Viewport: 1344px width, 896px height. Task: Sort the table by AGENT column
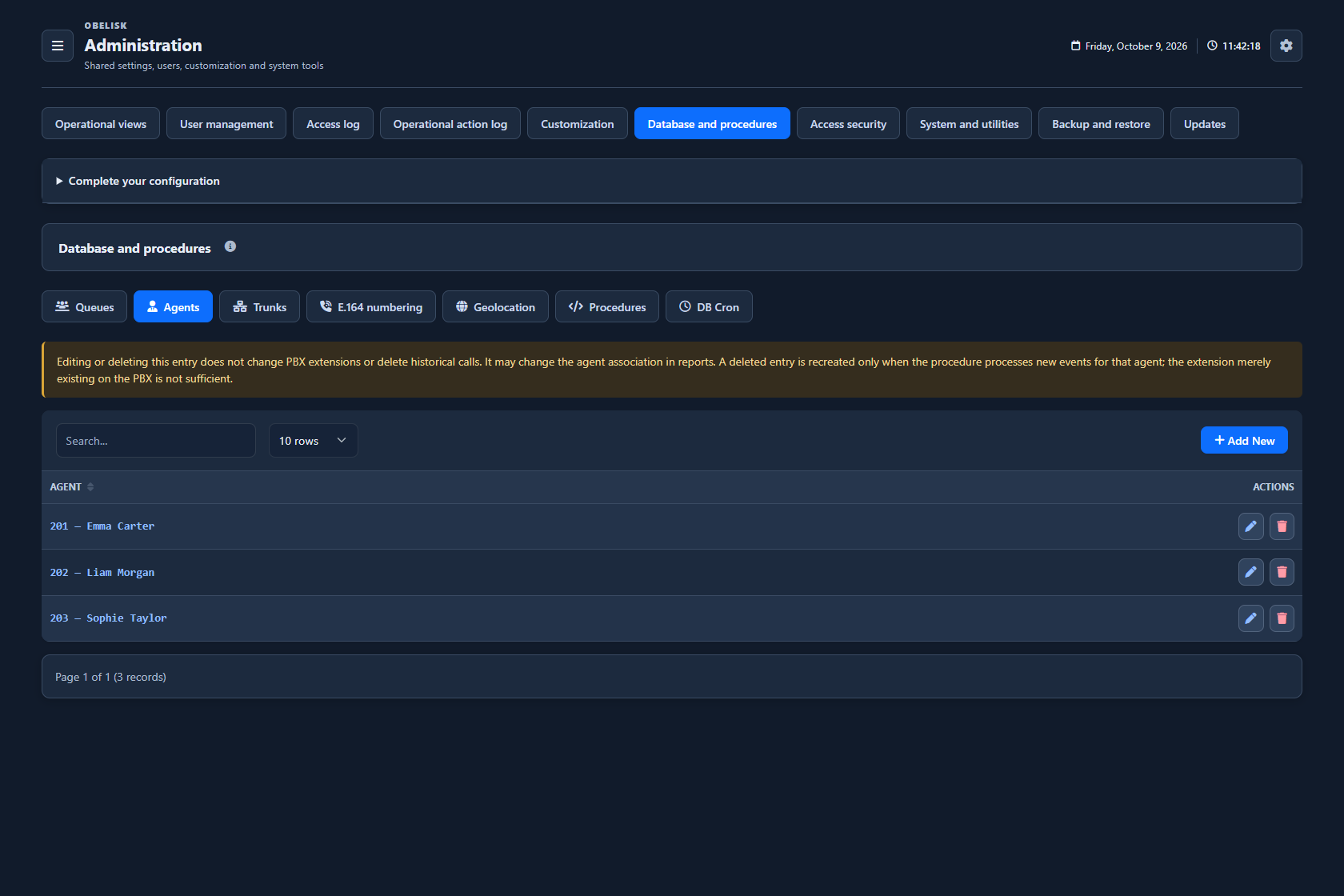point(72,487)
